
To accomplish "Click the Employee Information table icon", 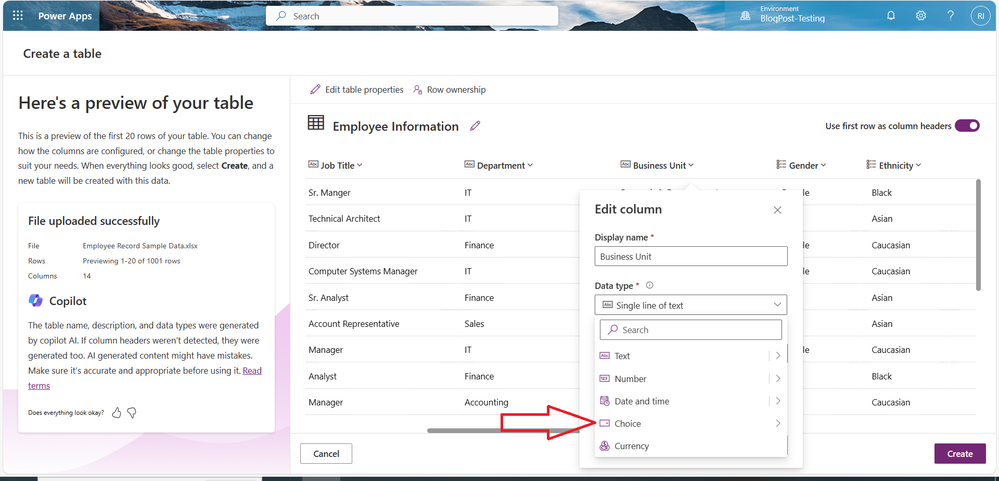I will tap(315, 123).
